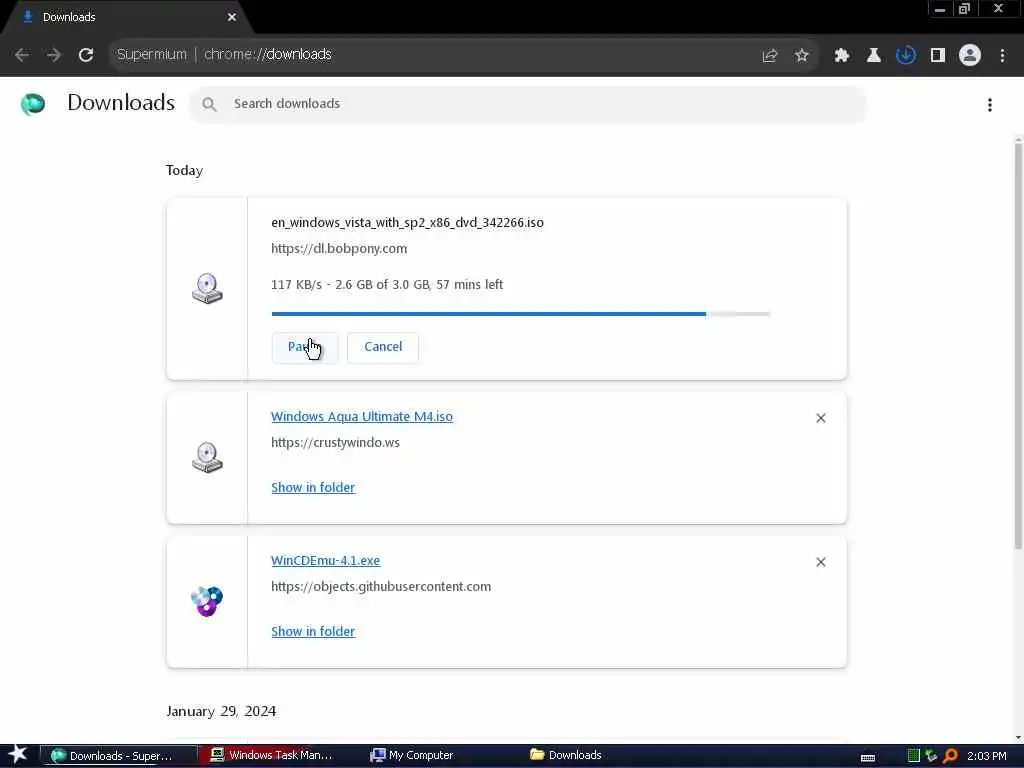This screenshot has height=768, width=1024.
Task: Click the network tray icon
Action: (x=931, y=756)
